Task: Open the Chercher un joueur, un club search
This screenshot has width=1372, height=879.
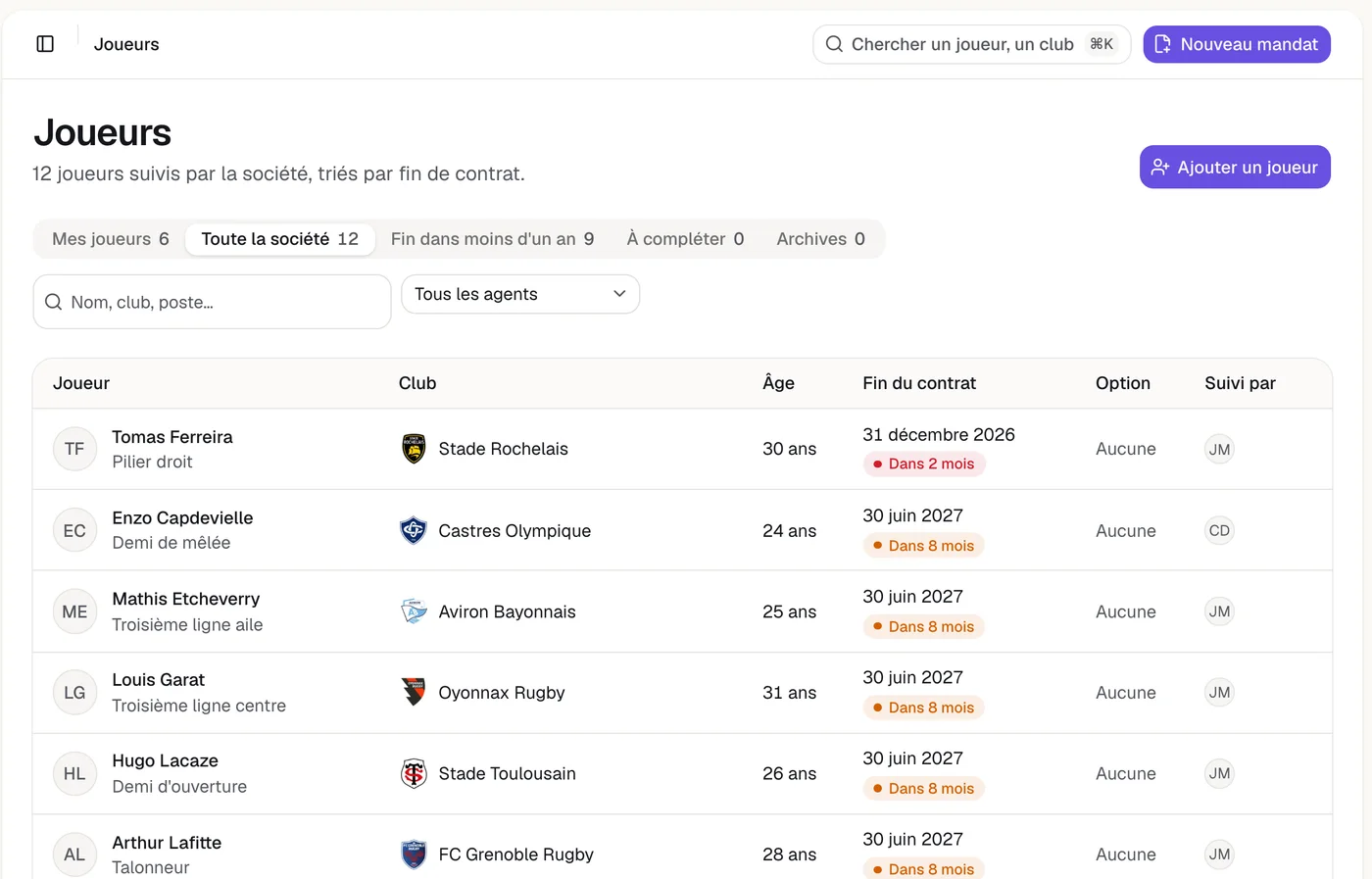Action: [x=971, y=44]
